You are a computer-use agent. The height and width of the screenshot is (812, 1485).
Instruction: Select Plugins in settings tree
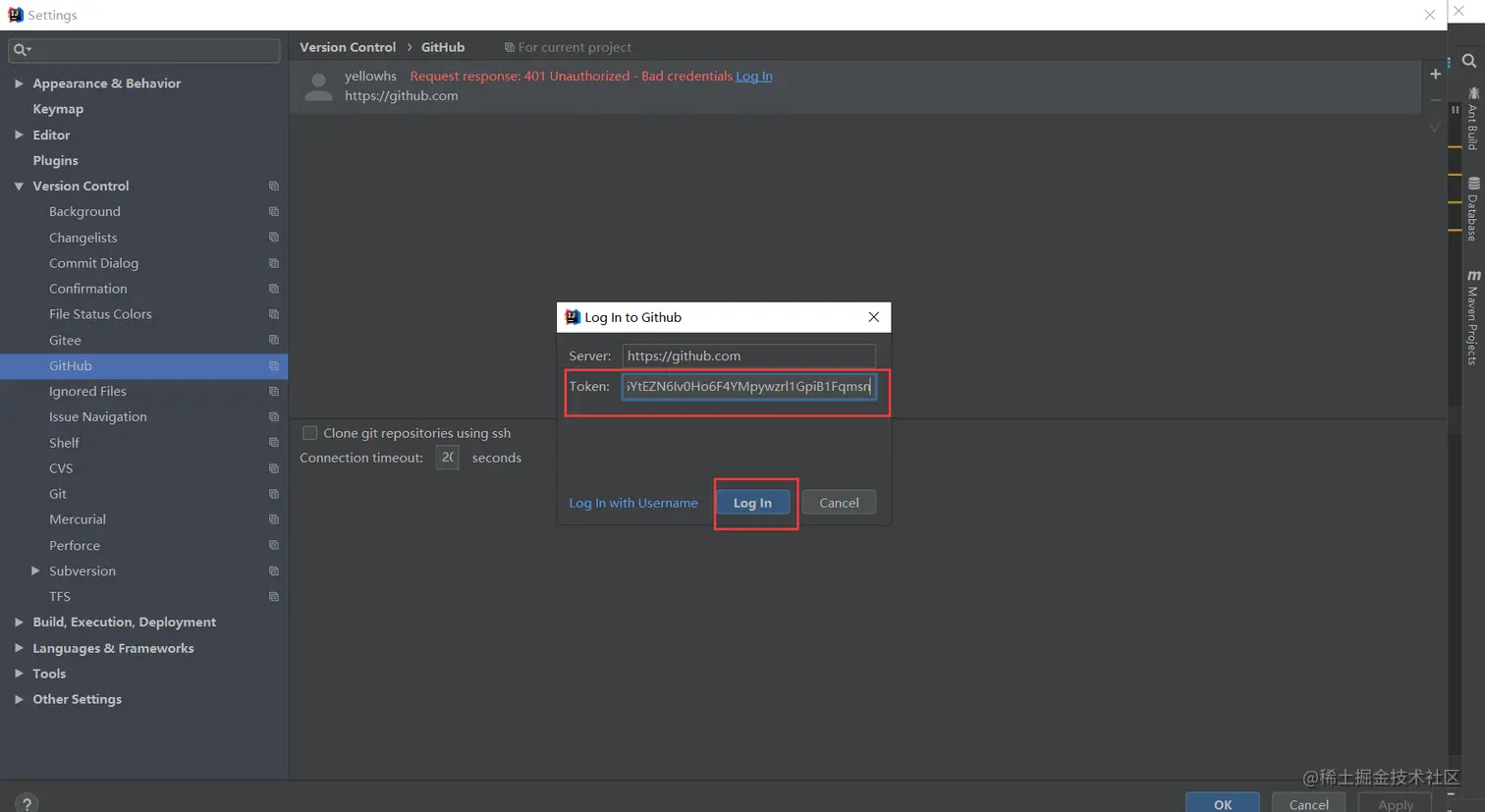(x=55, y=160)
